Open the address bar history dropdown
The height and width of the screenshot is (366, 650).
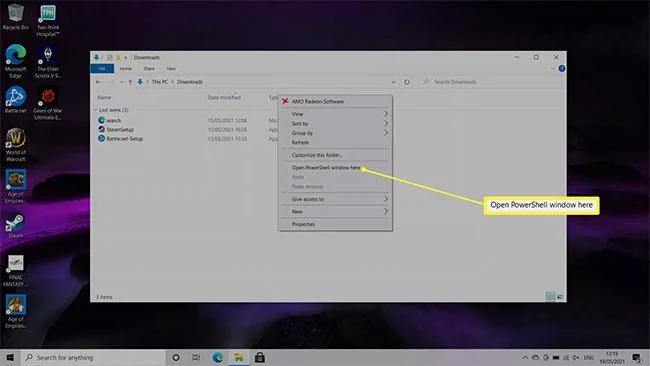coord(393,82)
